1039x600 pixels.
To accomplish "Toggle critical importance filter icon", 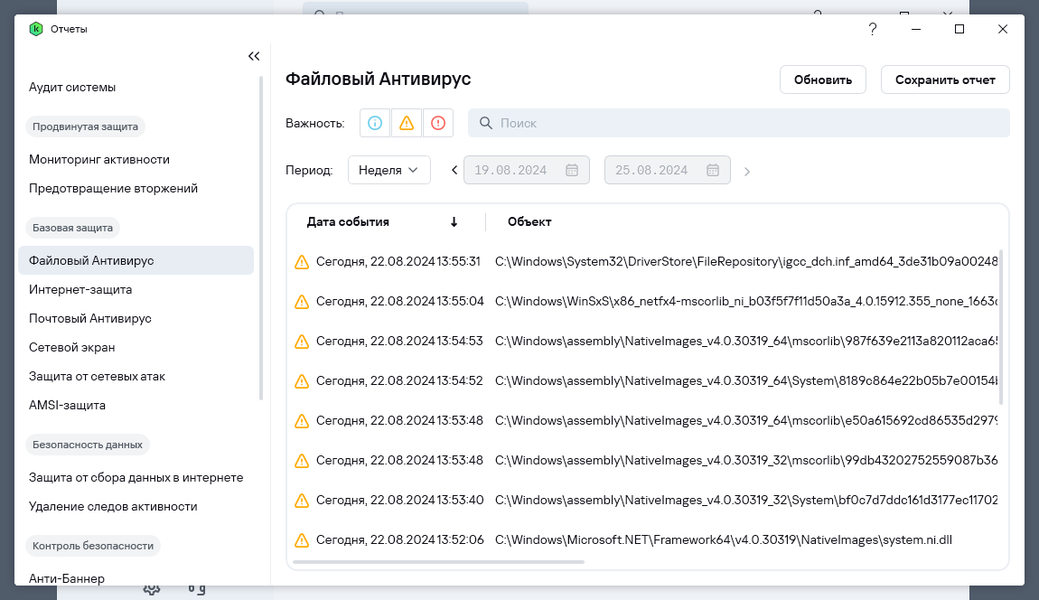I will click(x=438, y=123).
